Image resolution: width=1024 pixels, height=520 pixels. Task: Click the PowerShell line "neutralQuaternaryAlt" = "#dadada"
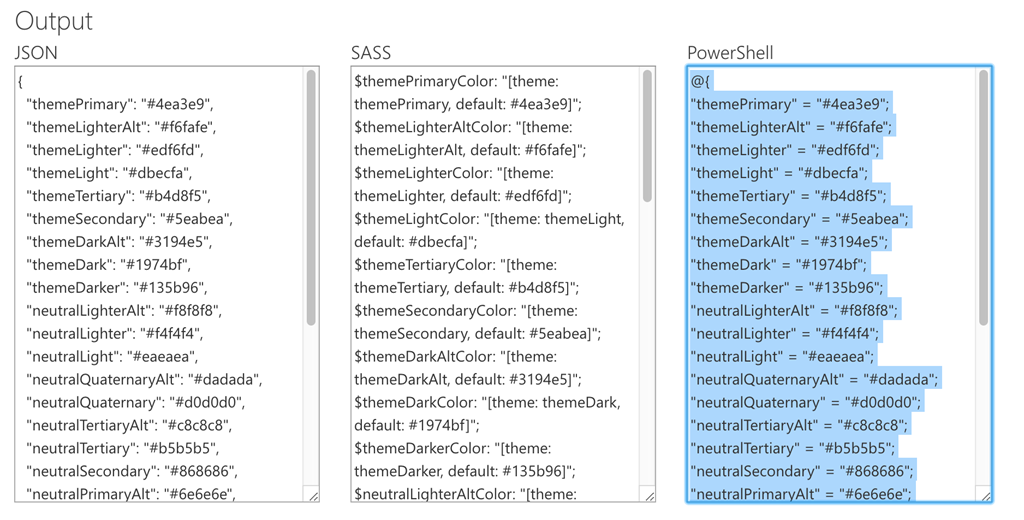tap(814, 380)
